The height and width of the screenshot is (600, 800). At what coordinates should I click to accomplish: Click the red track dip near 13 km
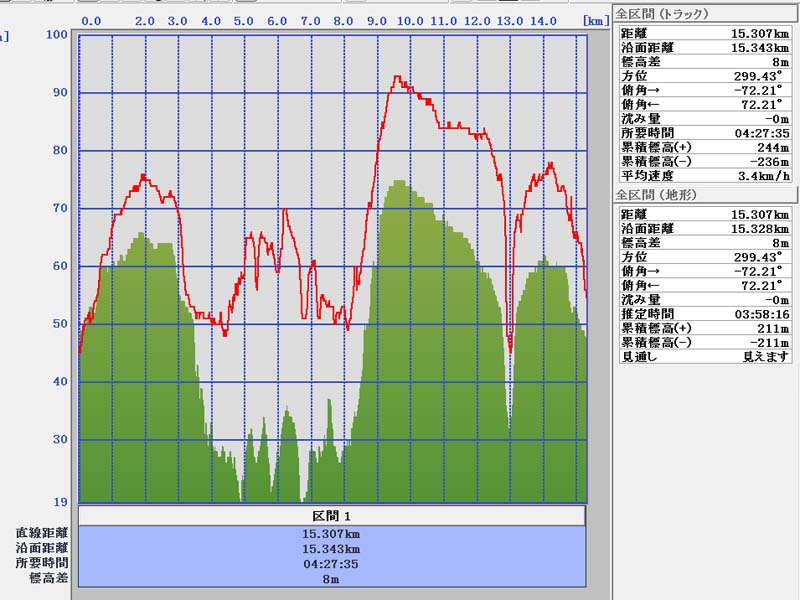point(510,350)
